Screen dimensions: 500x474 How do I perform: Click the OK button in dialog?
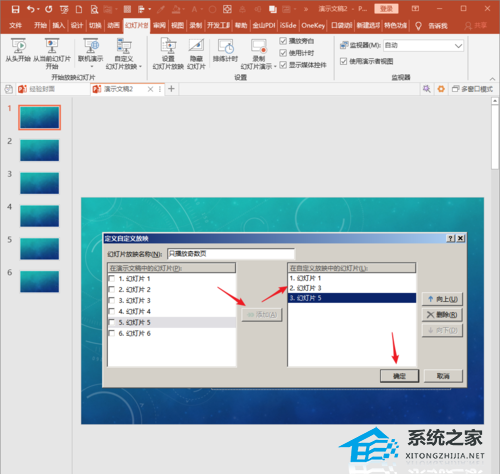click(399, 376)
